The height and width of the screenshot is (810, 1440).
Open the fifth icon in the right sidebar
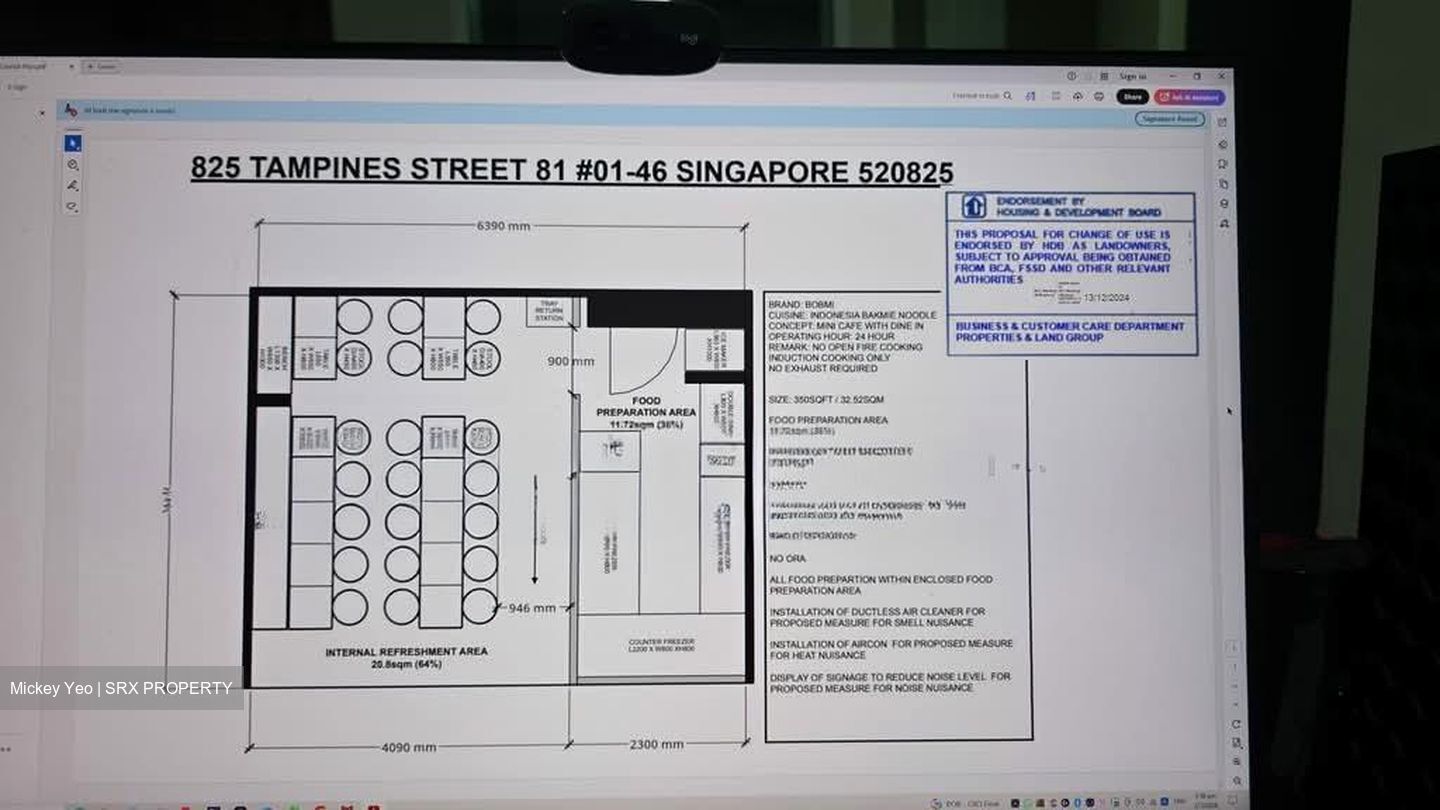click(x=1224, y=204)
